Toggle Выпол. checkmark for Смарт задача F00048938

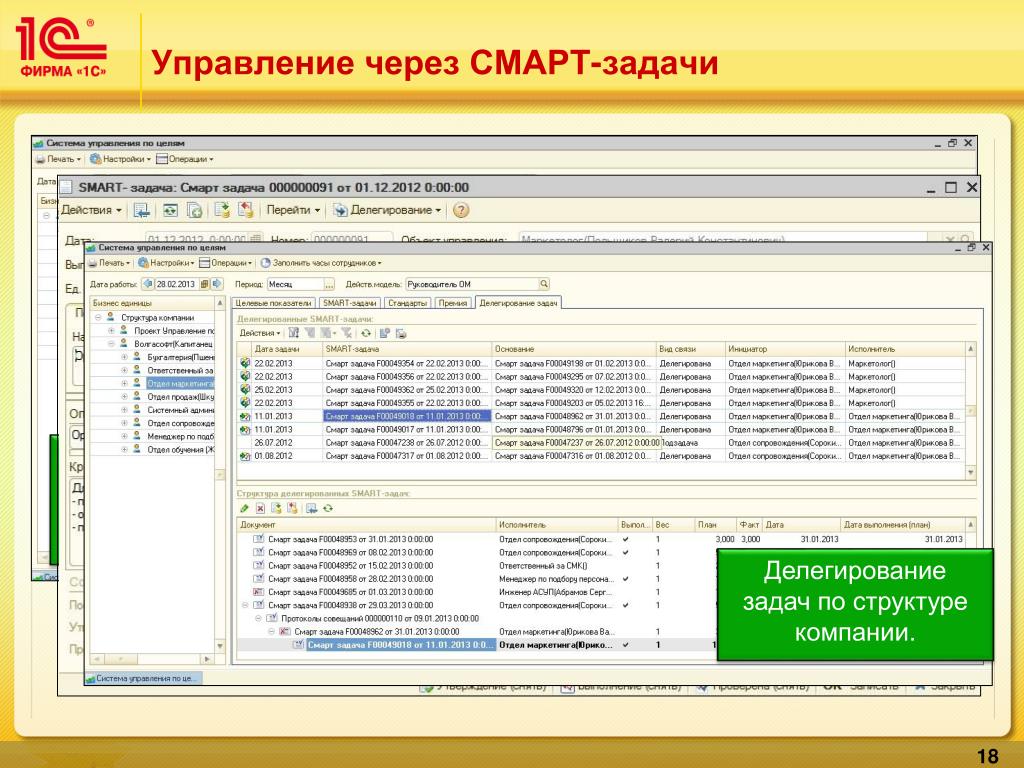[626, 605]
